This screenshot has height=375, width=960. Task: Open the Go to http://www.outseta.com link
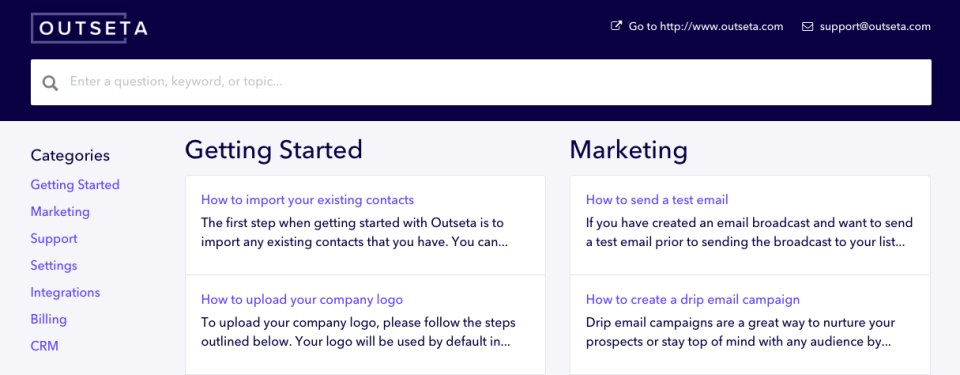[x=705, y=27]
